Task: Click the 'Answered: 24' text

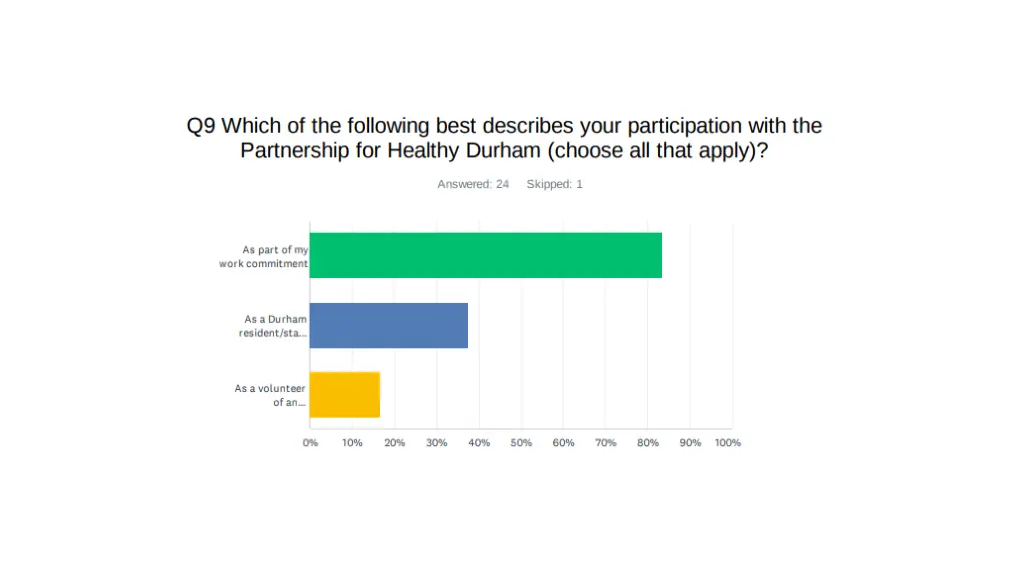Action: (x=473, y=184)
